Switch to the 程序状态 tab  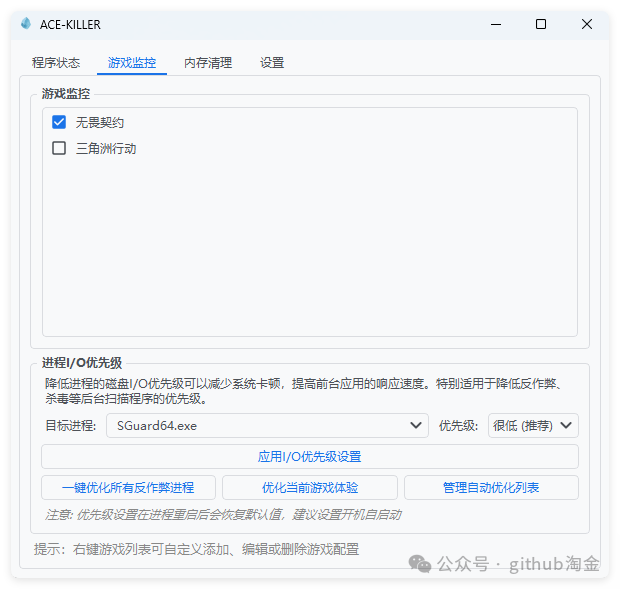[x=56, y=62]
